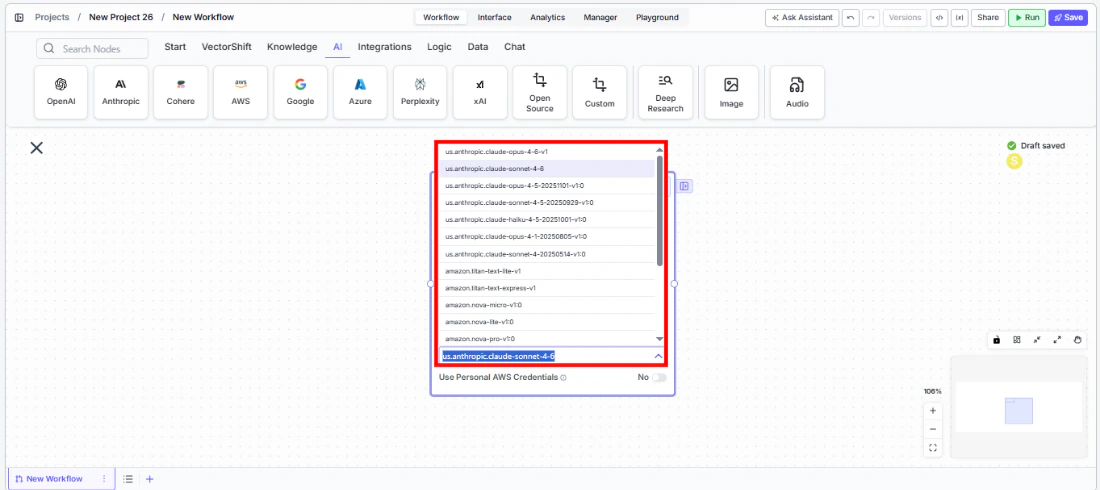The height and width of the screenshot is (490, 1100).
Task: Open the Integrations node category
Action: [x=384, y=47]
